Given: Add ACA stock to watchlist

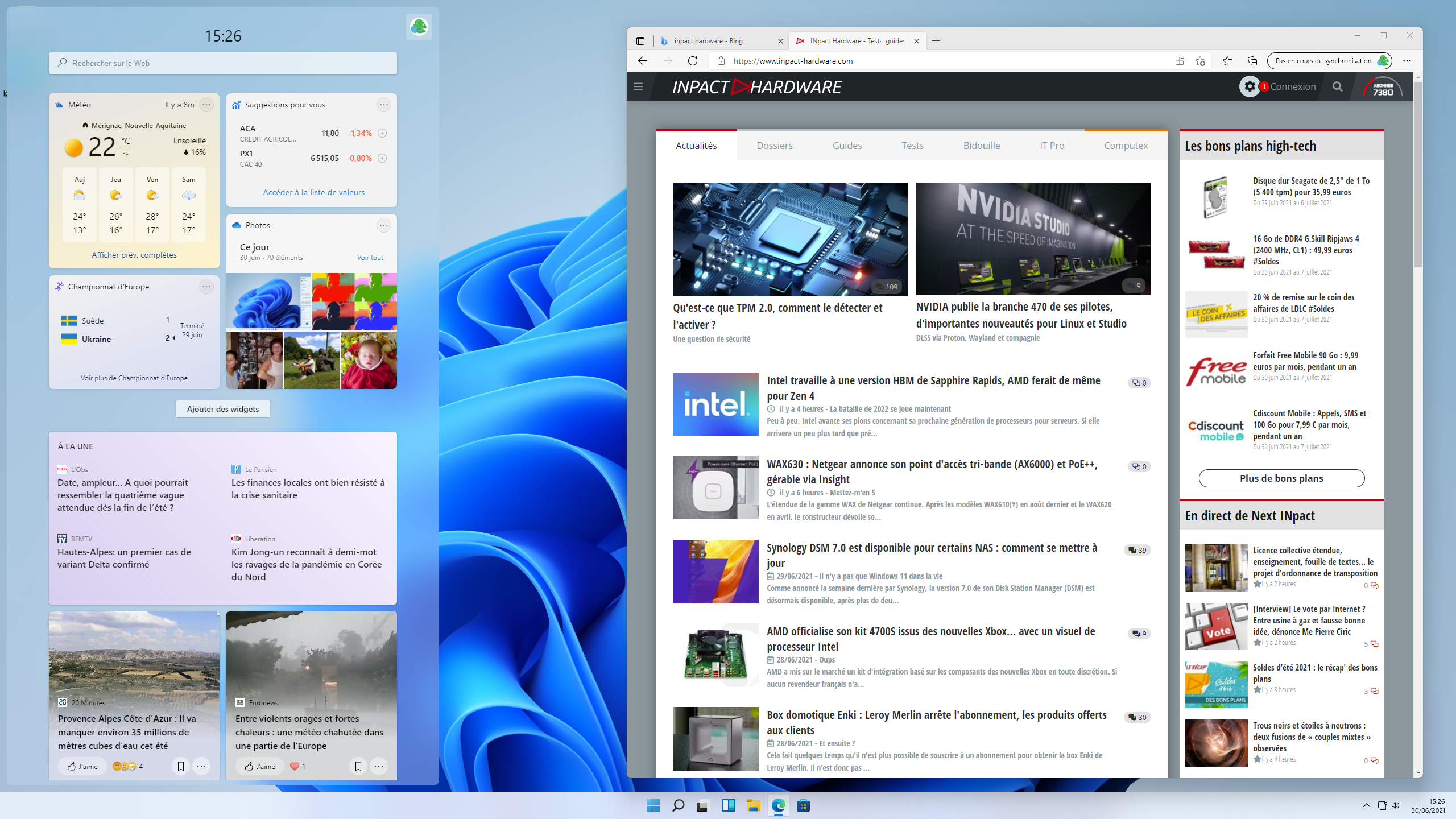Looking at the screenshot, I should (x=382, y=133).
